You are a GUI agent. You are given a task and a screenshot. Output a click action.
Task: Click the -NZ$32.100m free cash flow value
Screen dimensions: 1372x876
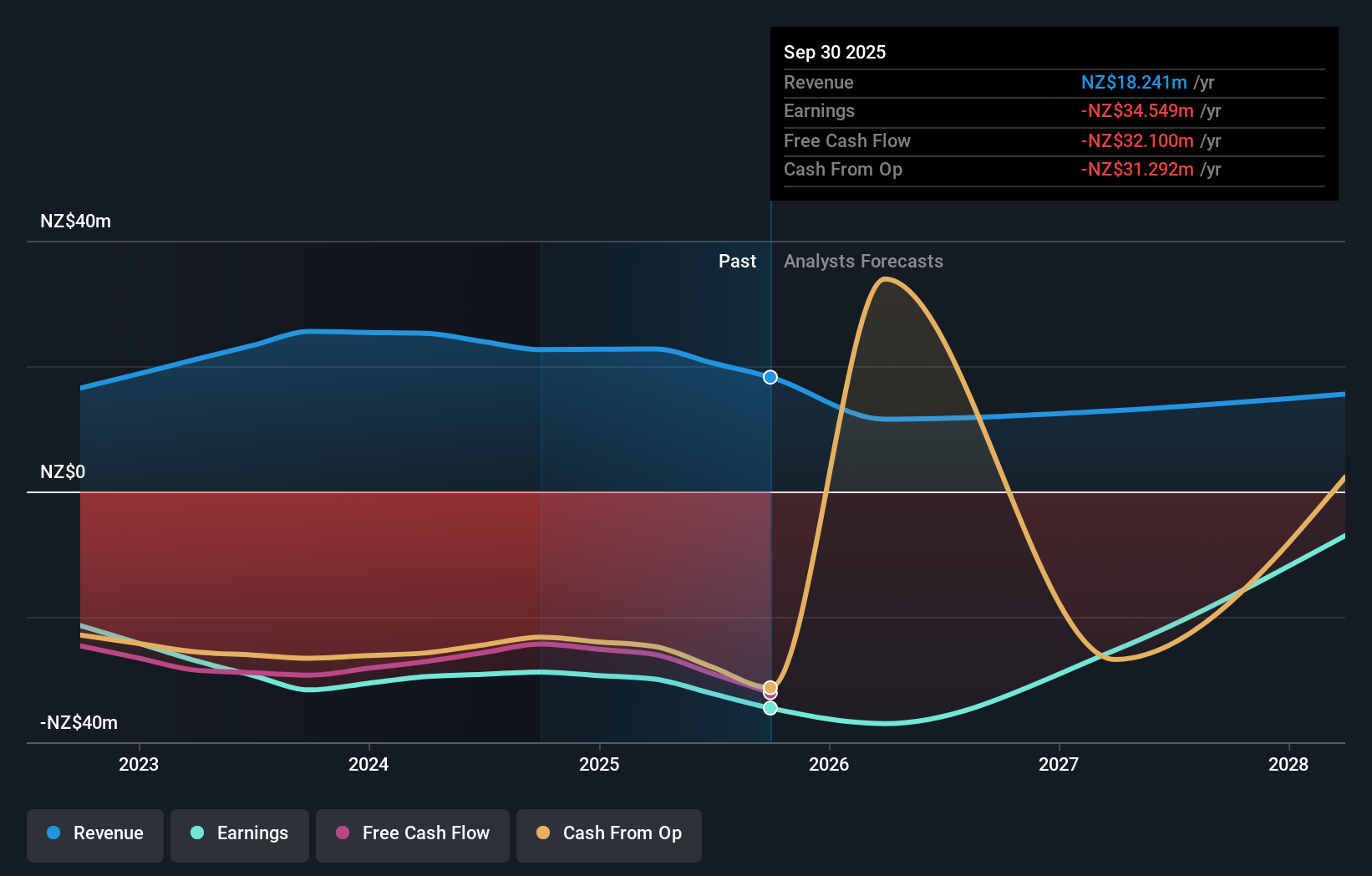point(1137,141)
